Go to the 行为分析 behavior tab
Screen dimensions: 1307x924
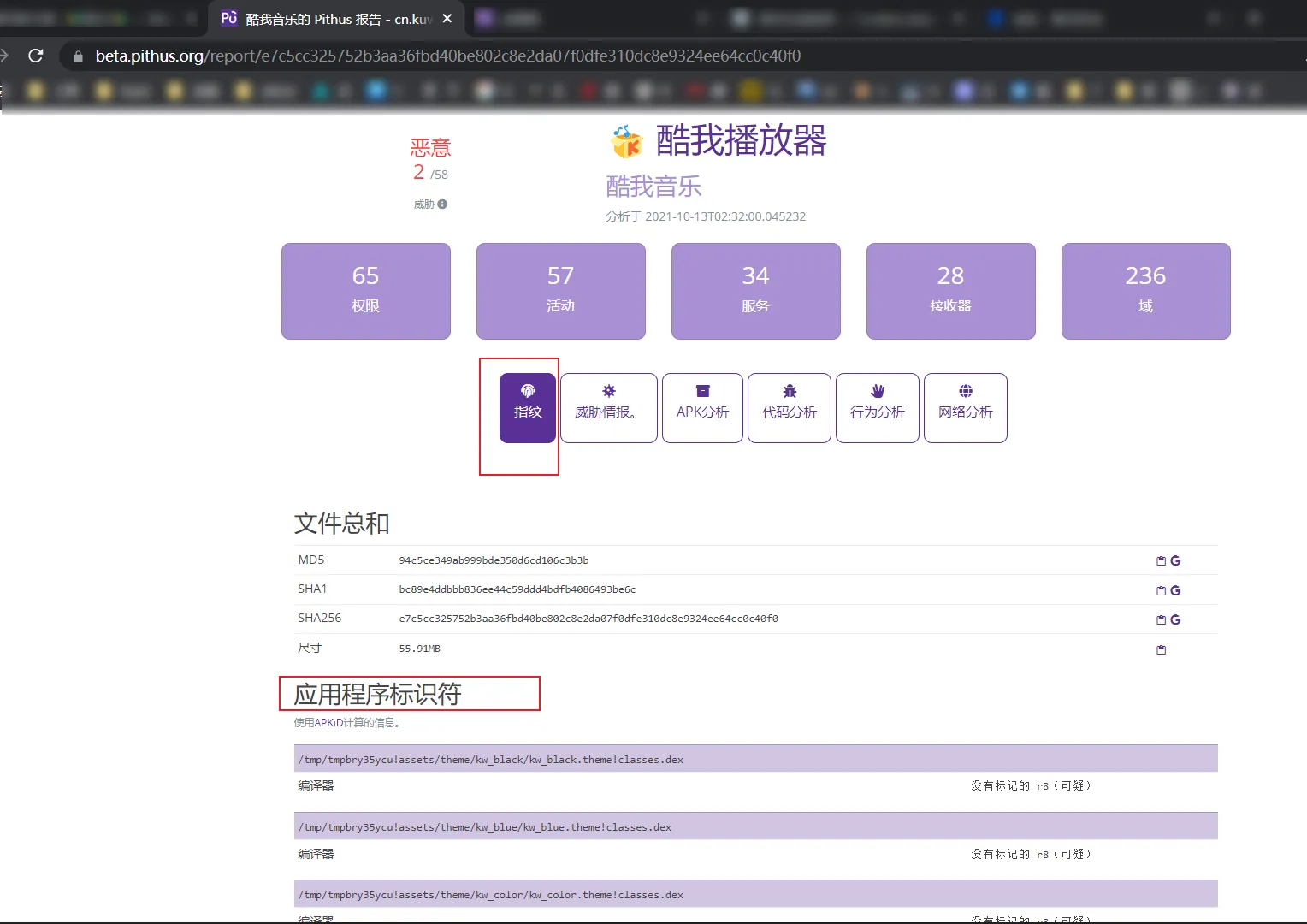click(x=877, y=407)
